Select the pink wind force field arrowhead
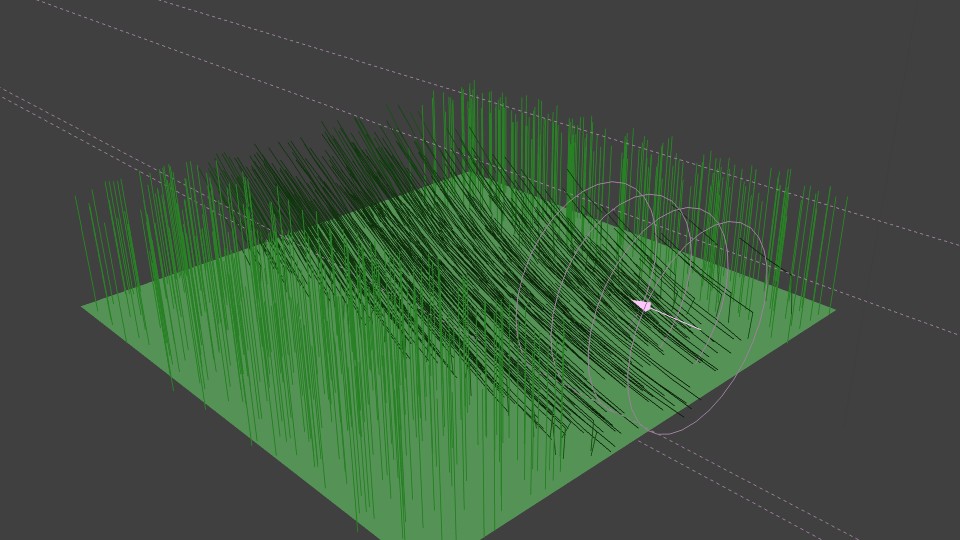This screenshot has height=540, width=960. click(x=644, y=305)
